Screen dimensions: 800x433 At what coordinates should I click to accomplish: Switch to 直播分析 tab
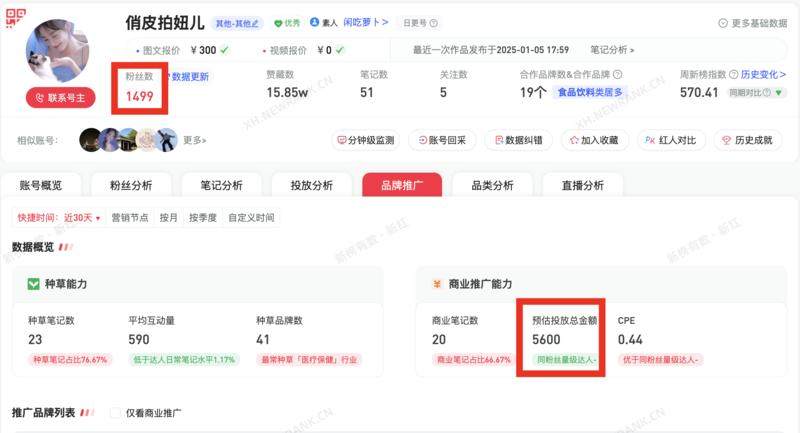click(583, 185)
